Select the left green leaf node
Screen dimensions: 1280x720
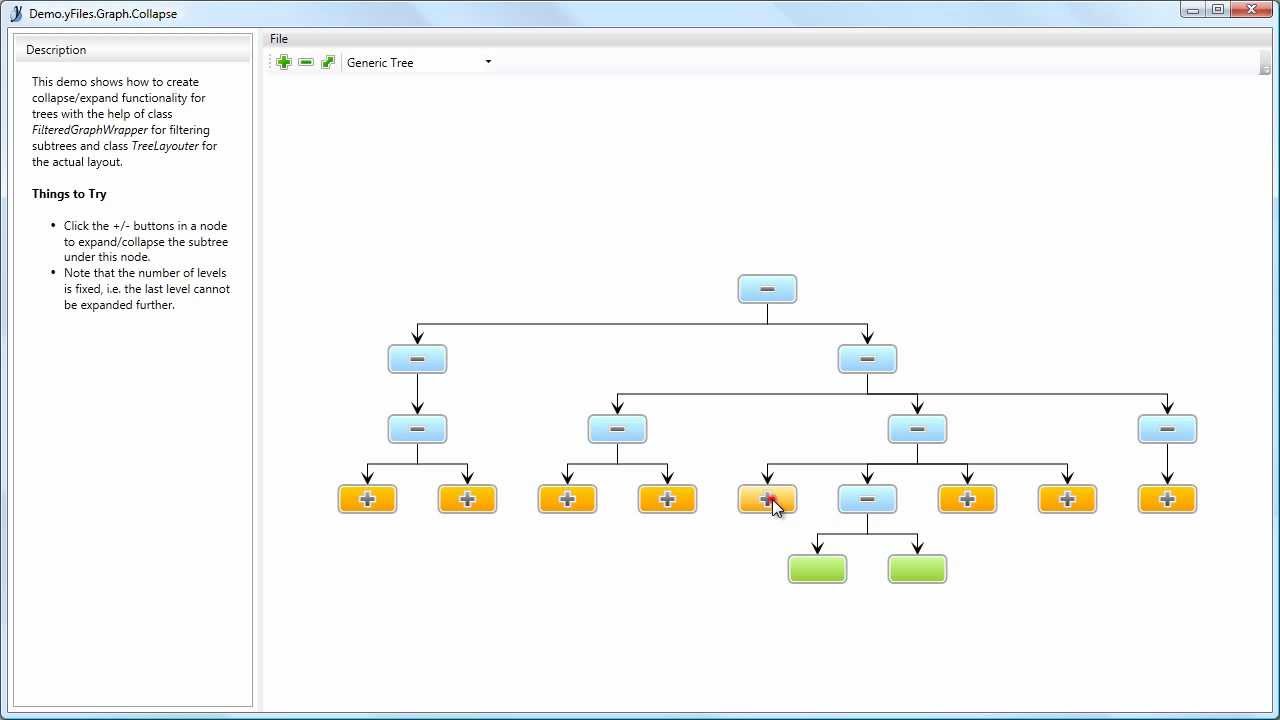pos(817,569)
